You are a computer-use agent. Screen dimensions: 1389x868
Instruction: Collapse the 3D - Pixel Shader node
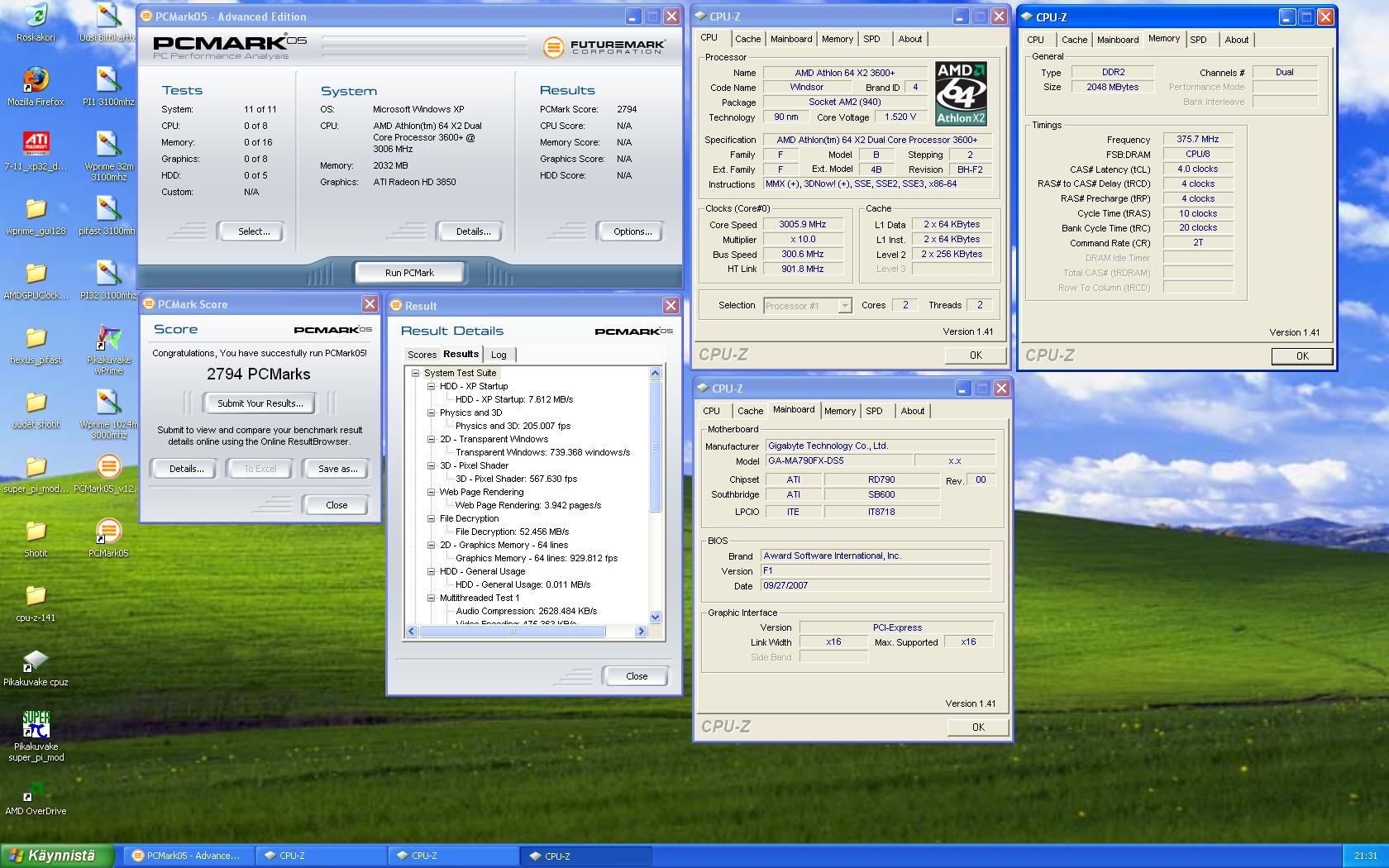point(431,465)
